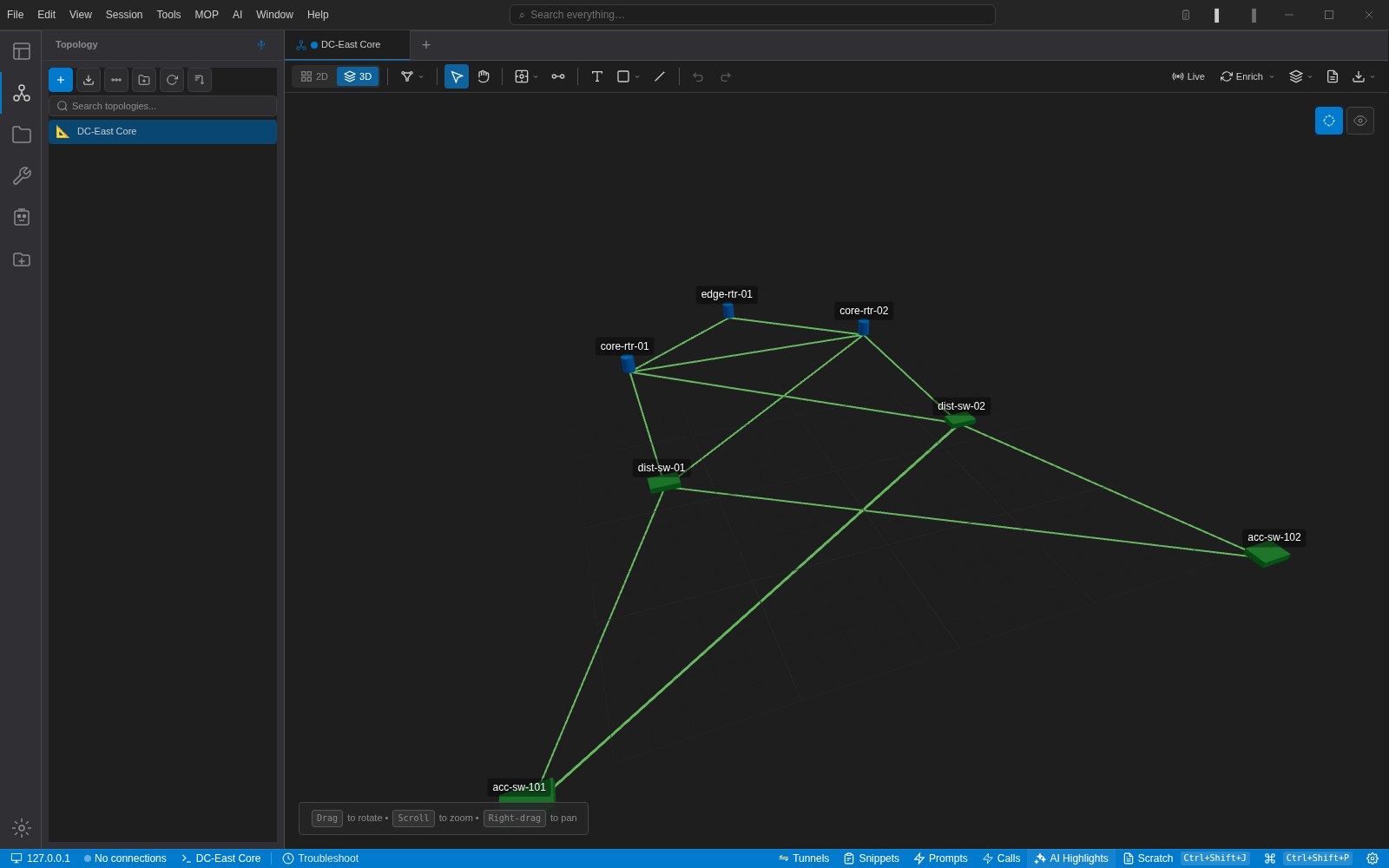Open AI Highlights from status bar
The width and height of the screenshot is (1389, 868).
[x=1071, y=858]
